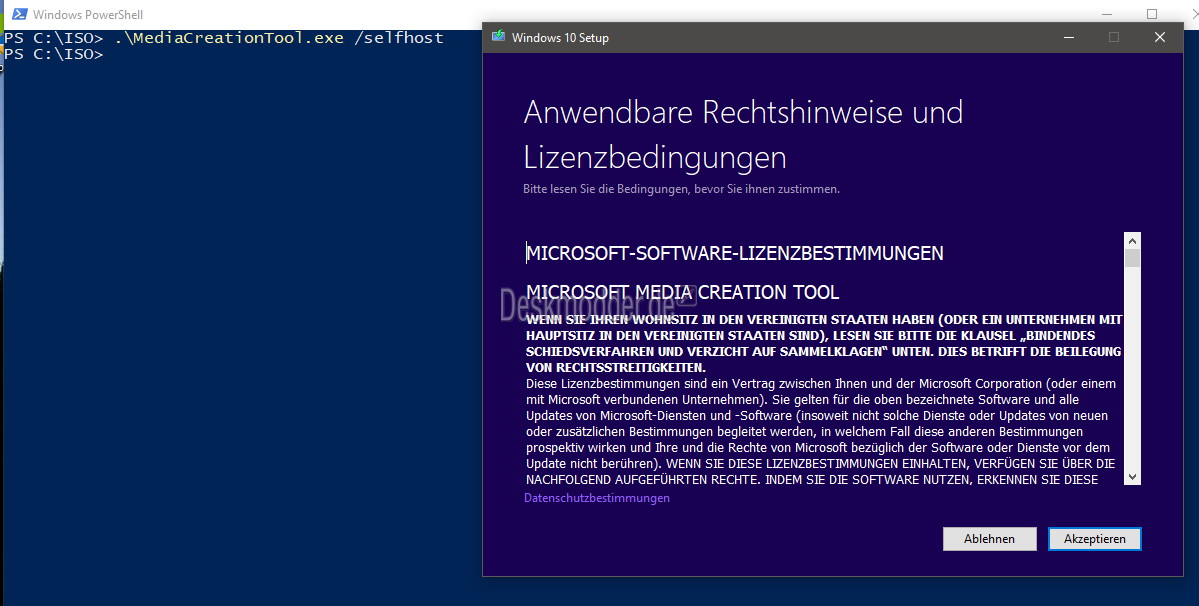This screenshot has height=606, width=1199.
Task: Click the MICROSOFT-SOFTWARE-LIZENZBESTIMMUNGEN heading text
Action: click(x=735, y=253)
